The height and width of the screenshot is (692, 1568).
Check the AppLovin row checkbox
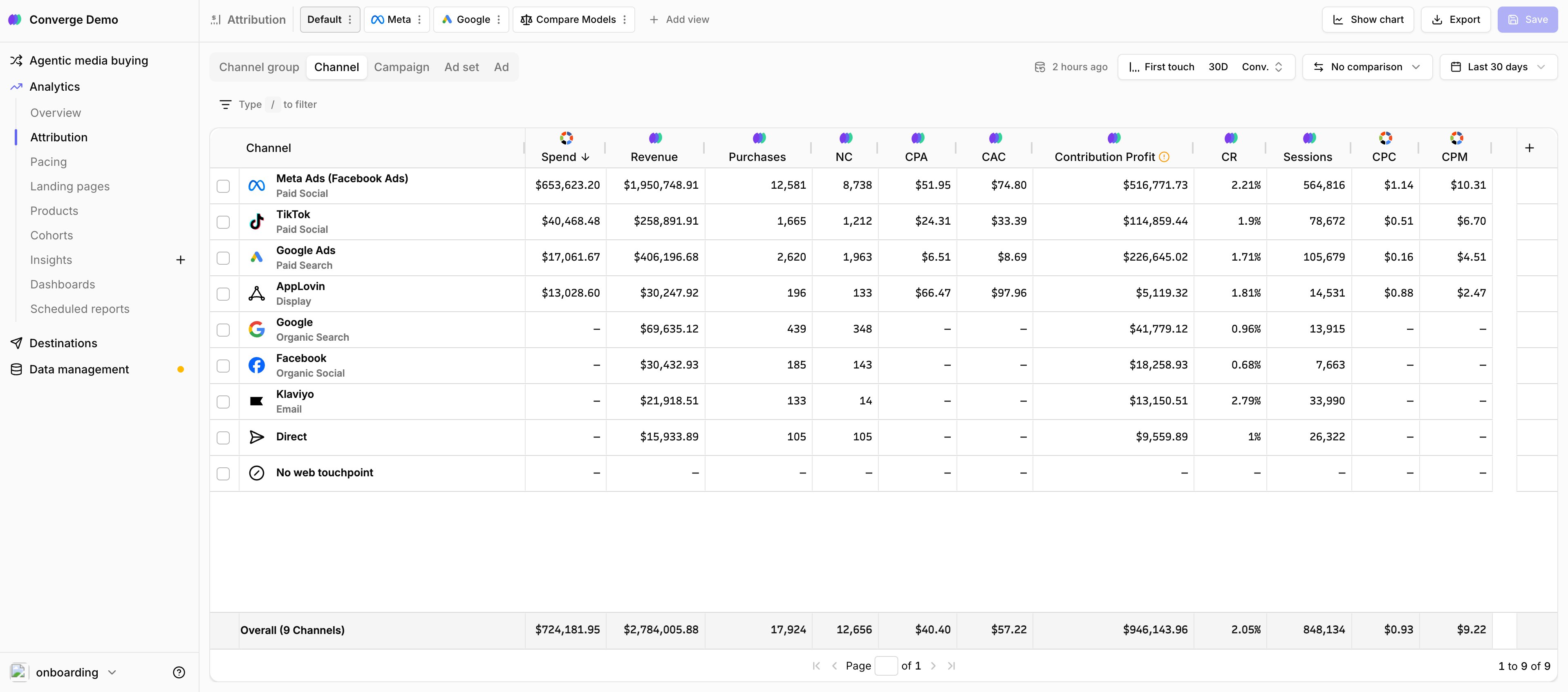point(224,294)
